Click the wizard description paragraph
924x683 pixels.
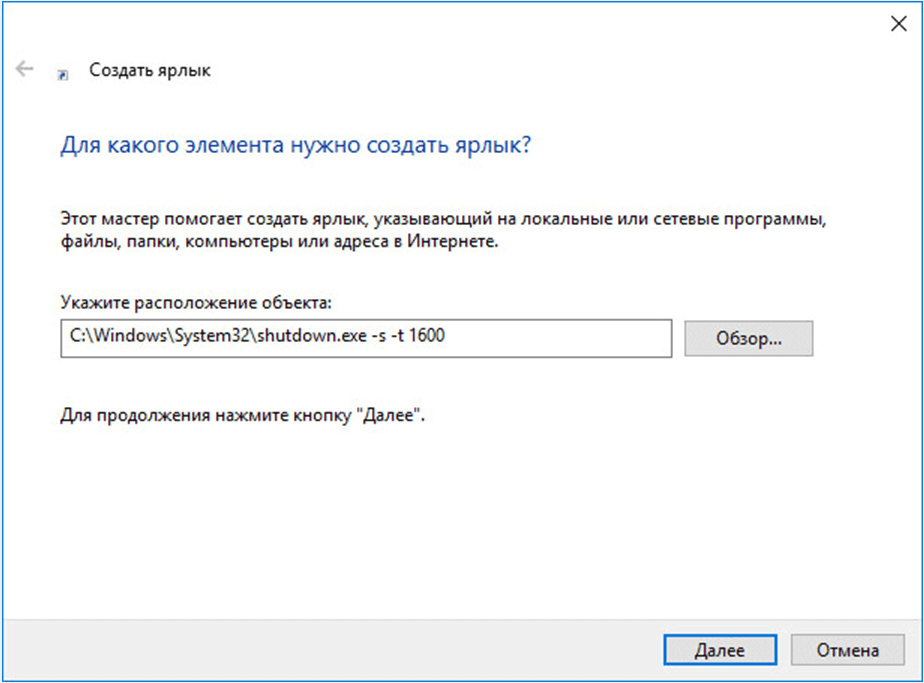[444, 230]
